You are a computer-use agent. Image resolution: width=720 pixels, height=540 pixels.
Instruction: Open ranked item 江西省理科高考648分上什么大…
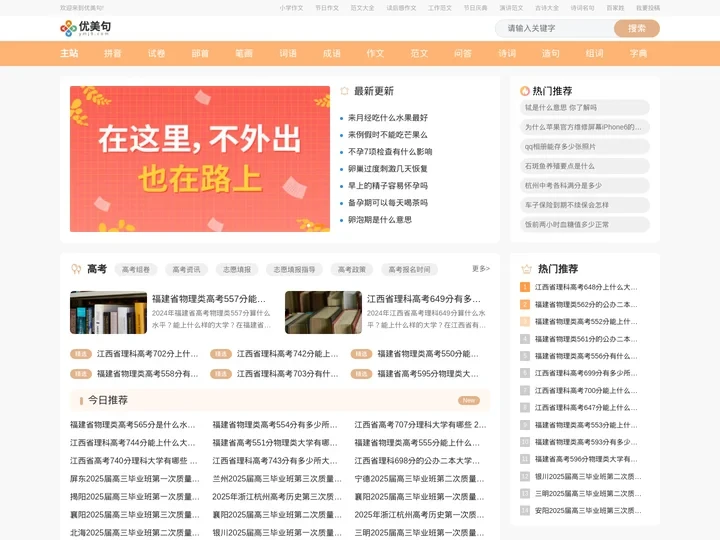(x=586, y=287)
